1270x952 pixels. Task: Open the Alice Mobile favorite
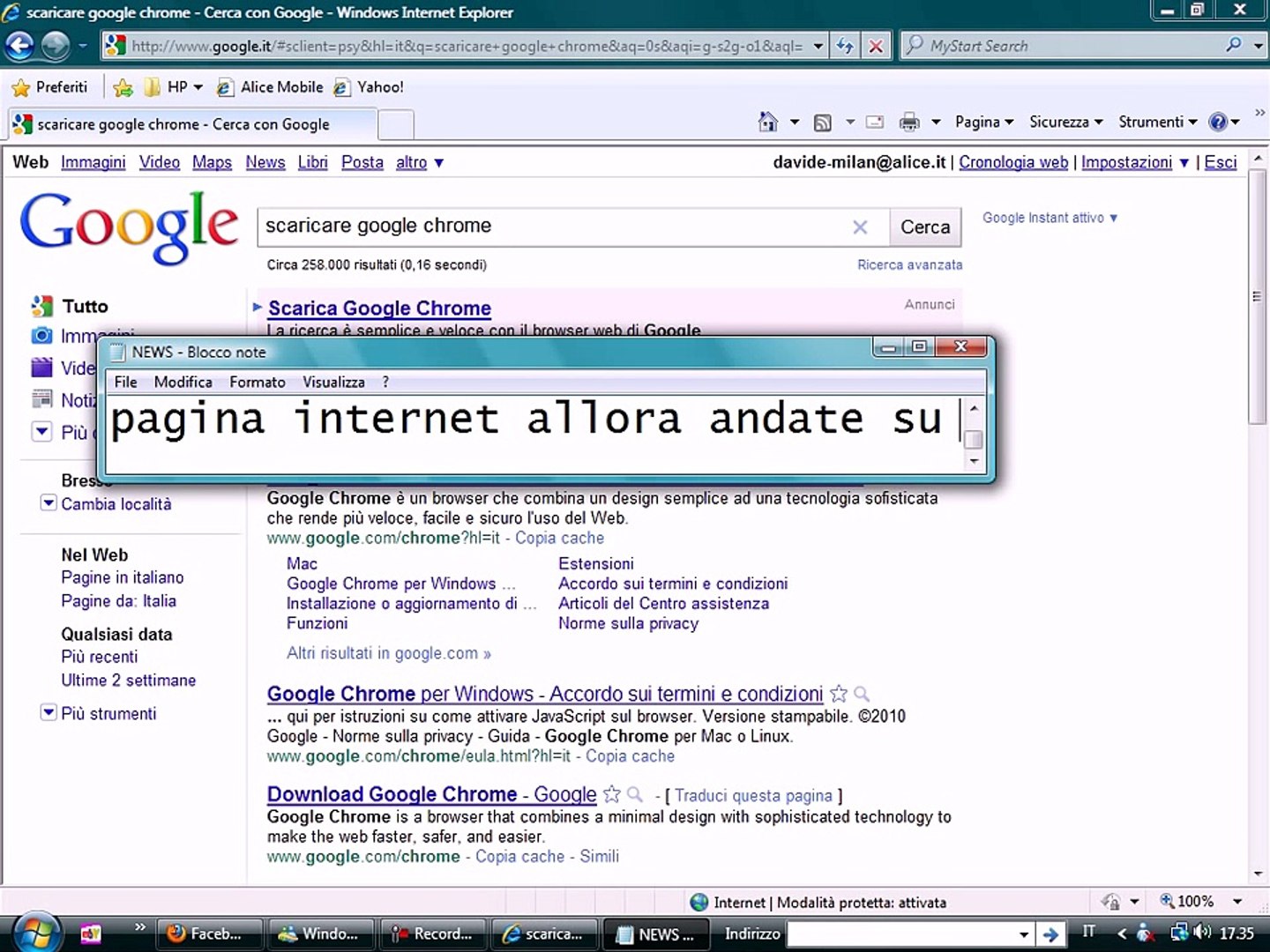coord(270,87)
